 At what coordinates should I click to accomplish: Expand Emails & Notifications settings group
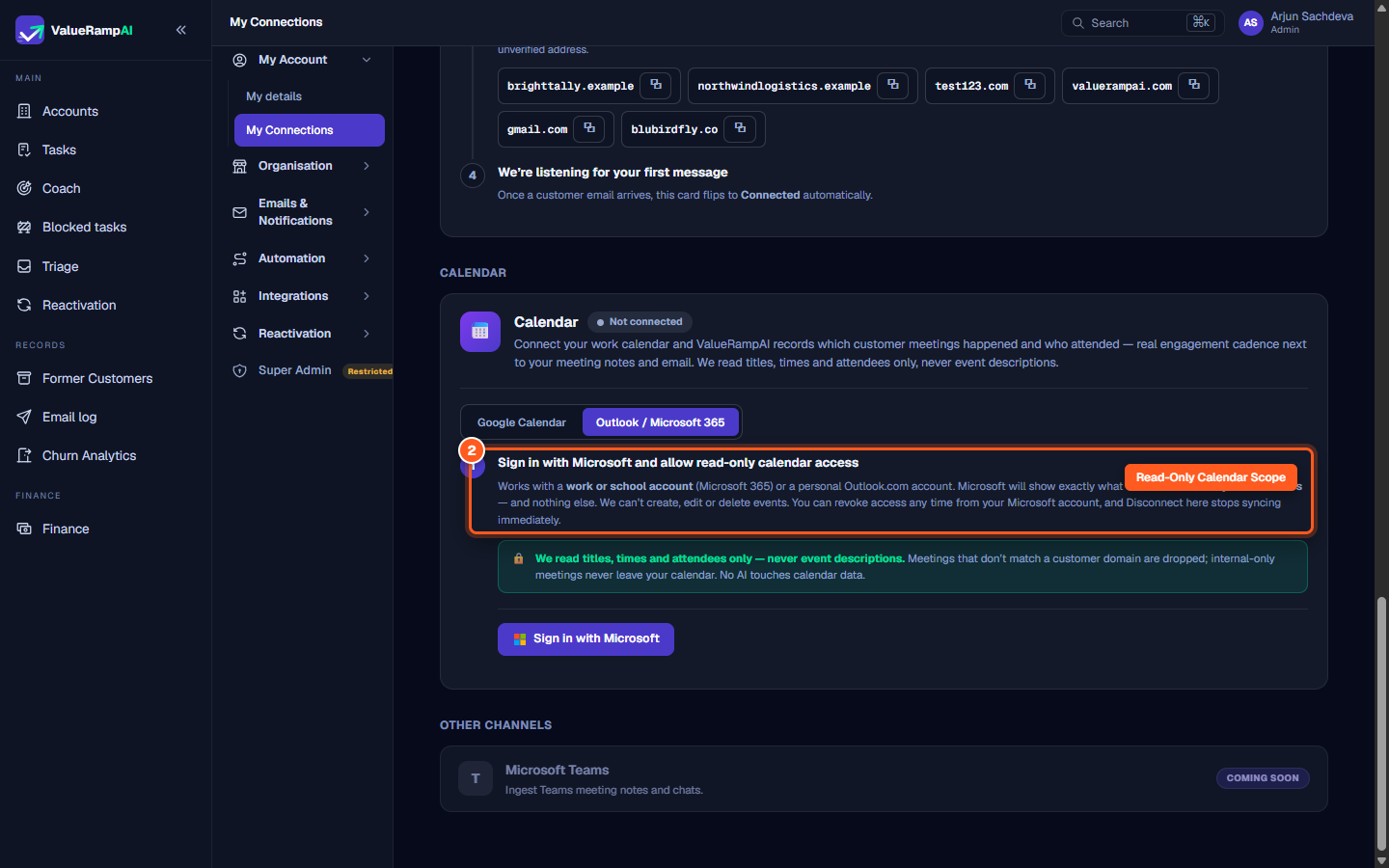coord(367,212)
